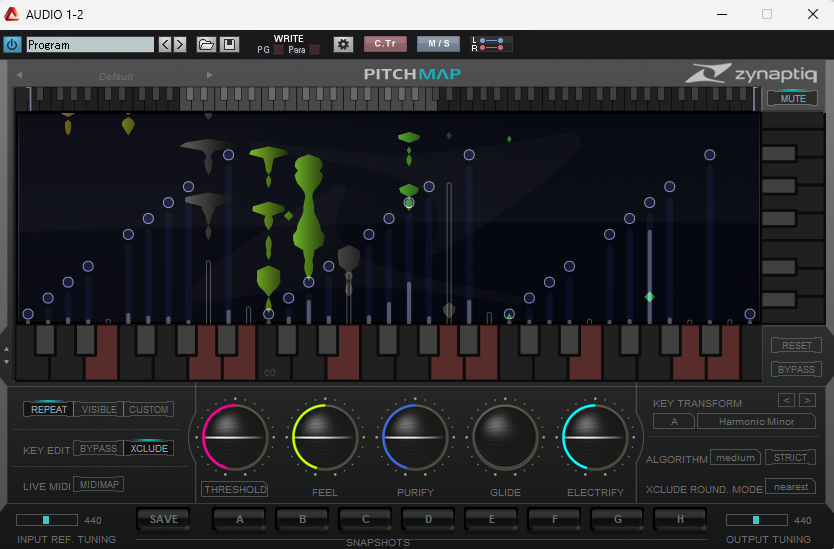Select next preset arrow next to Default
The image size is (834, 549).
(210, 75)
